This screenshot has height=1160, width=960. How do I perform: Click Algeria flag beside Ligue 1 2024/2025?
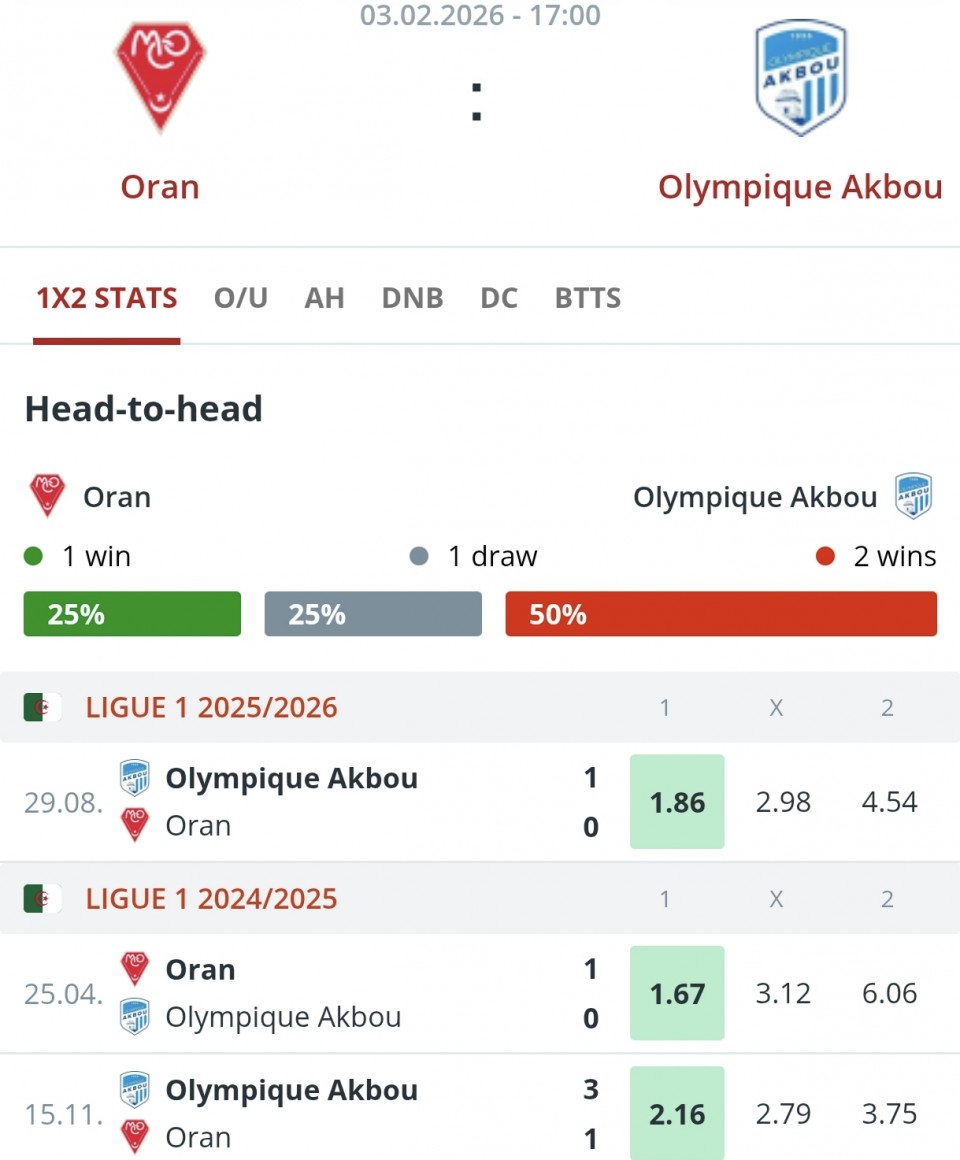(x=43, y=899)
